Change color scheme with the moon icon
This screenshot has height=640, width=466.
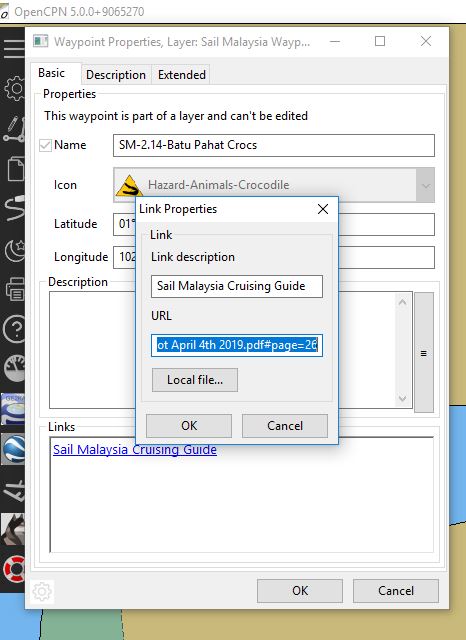[16, 250]
